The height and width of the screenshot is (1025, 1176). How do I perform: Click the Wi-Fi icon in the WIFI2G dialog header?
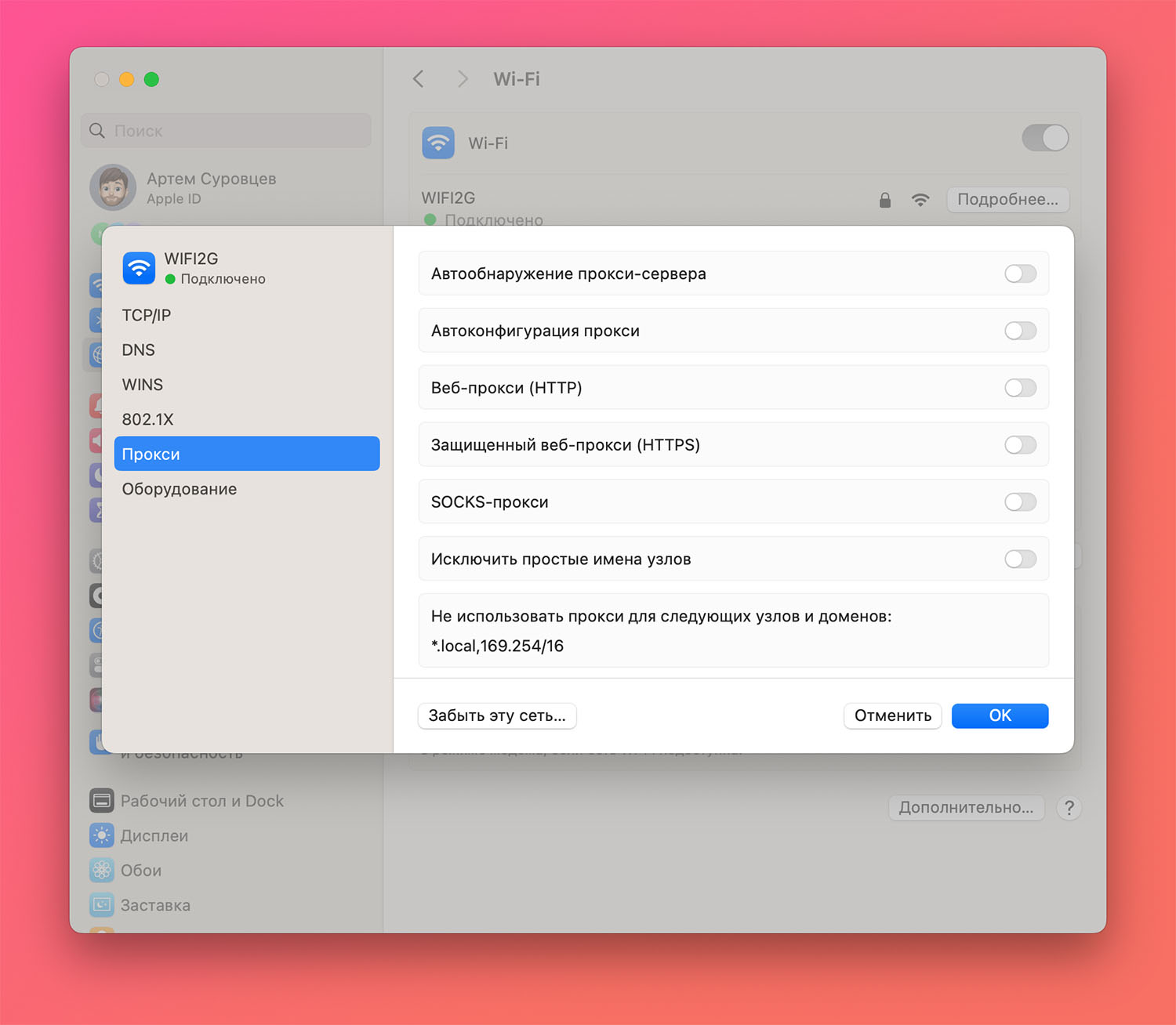click(139, 268)
